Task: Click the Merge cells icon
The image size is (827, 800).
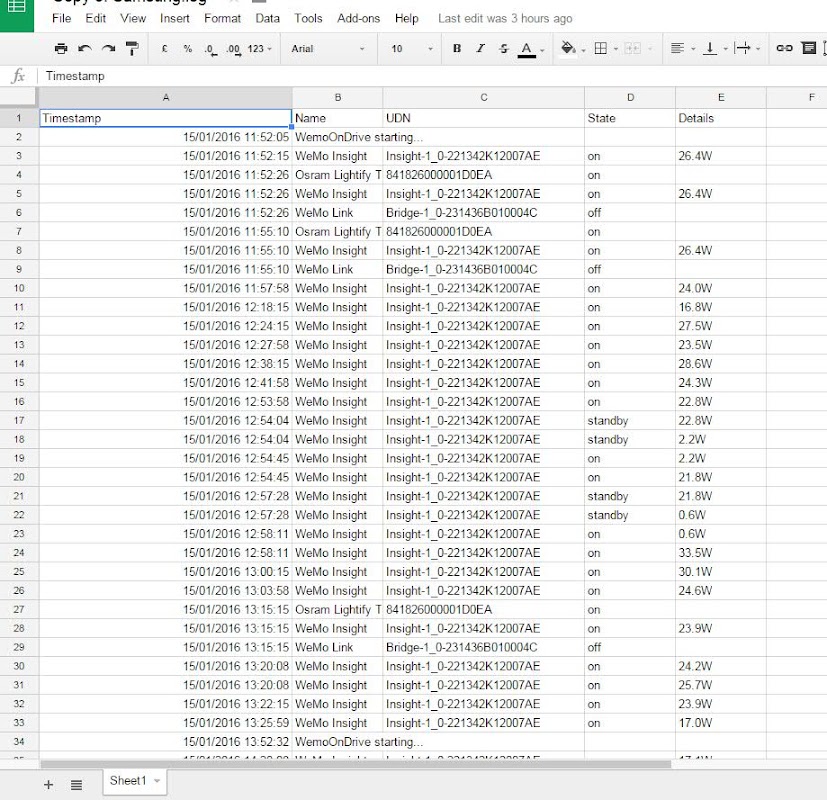Action: (632, 49)
